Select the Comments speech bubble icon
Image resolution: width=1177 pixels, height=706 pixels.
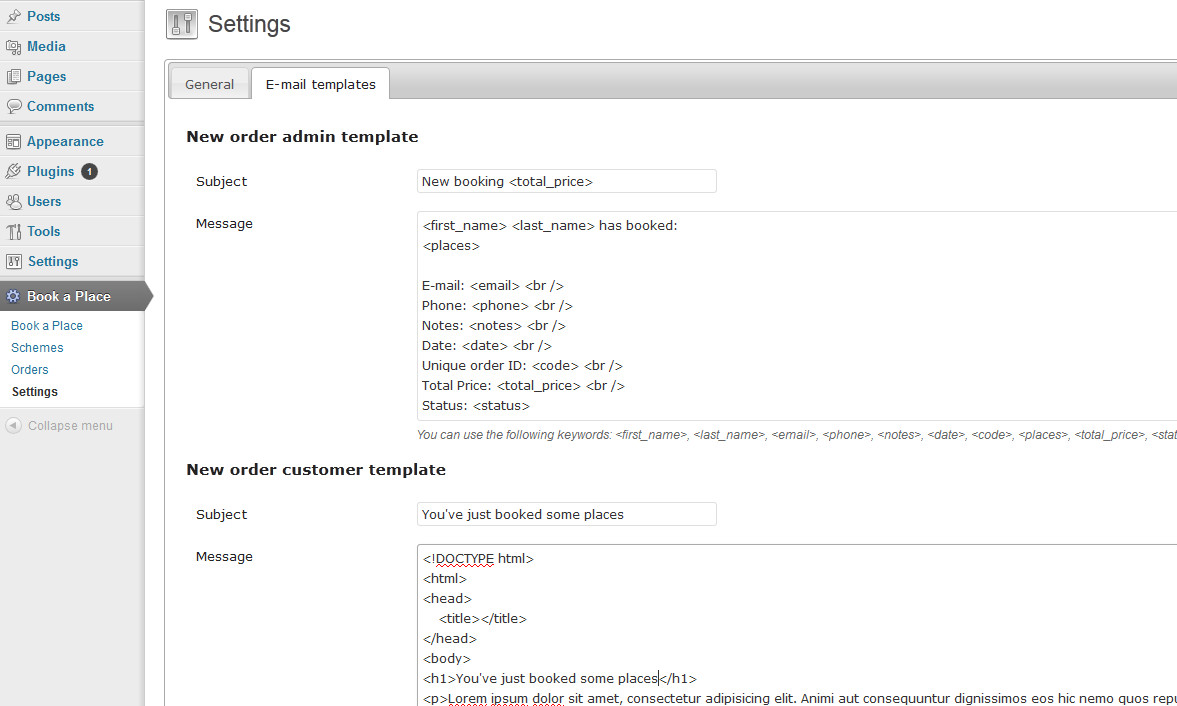click(x=14, y=107)
